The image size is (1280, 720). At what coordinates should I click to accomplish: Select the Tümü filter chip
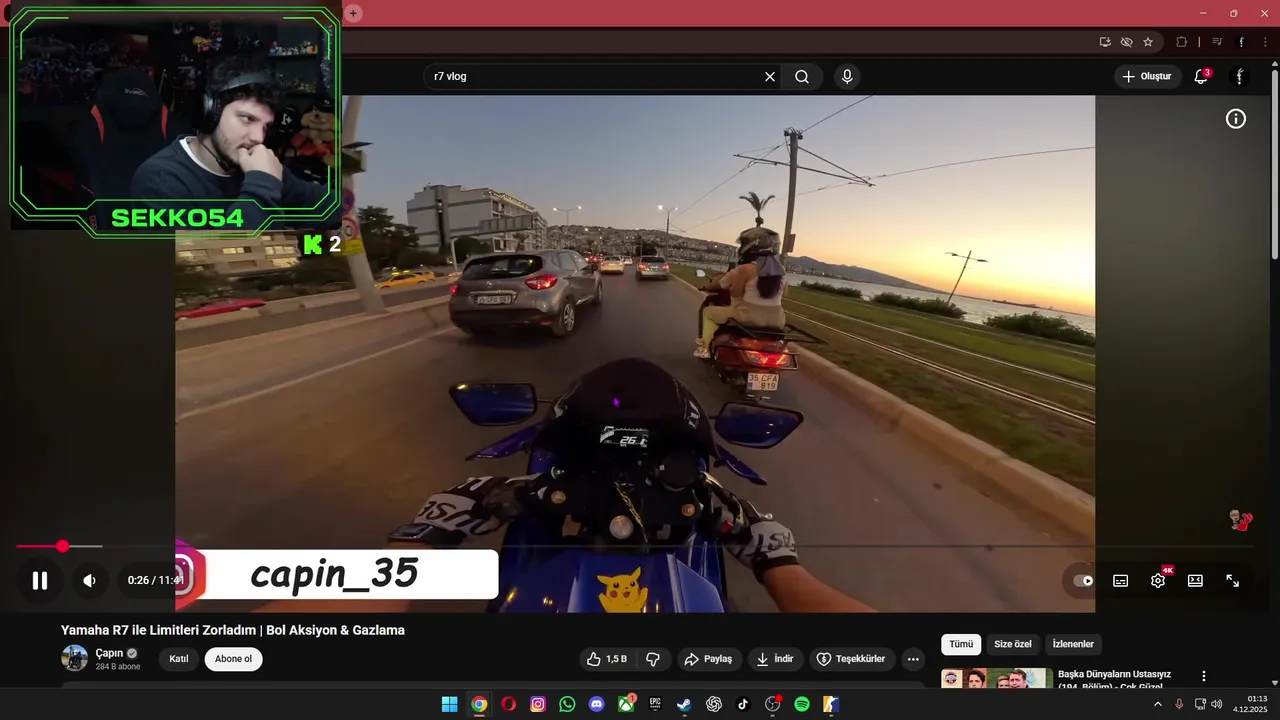pos(961,644)
